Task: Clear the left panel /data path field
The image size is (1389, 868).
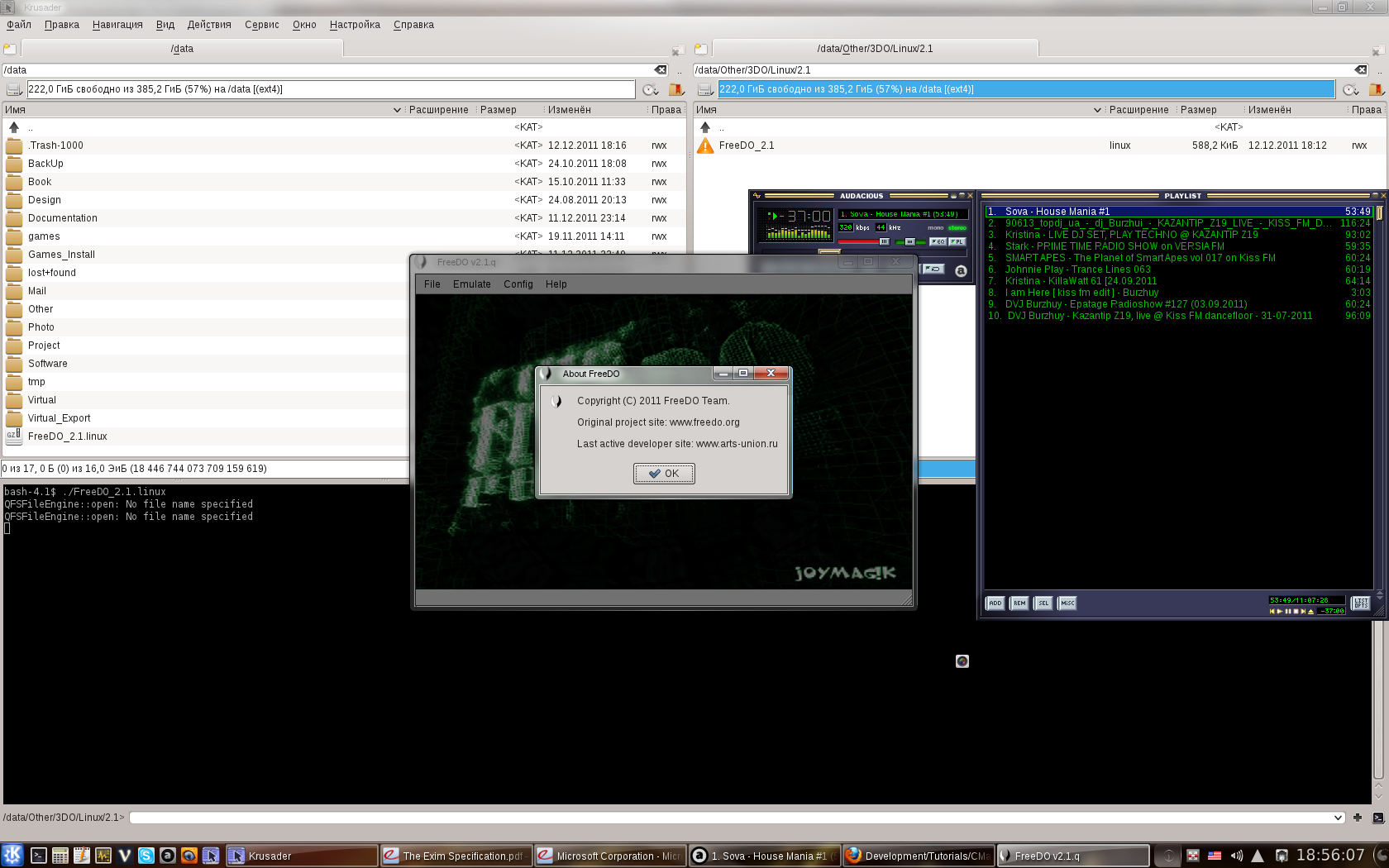Action: click(661, 70)
